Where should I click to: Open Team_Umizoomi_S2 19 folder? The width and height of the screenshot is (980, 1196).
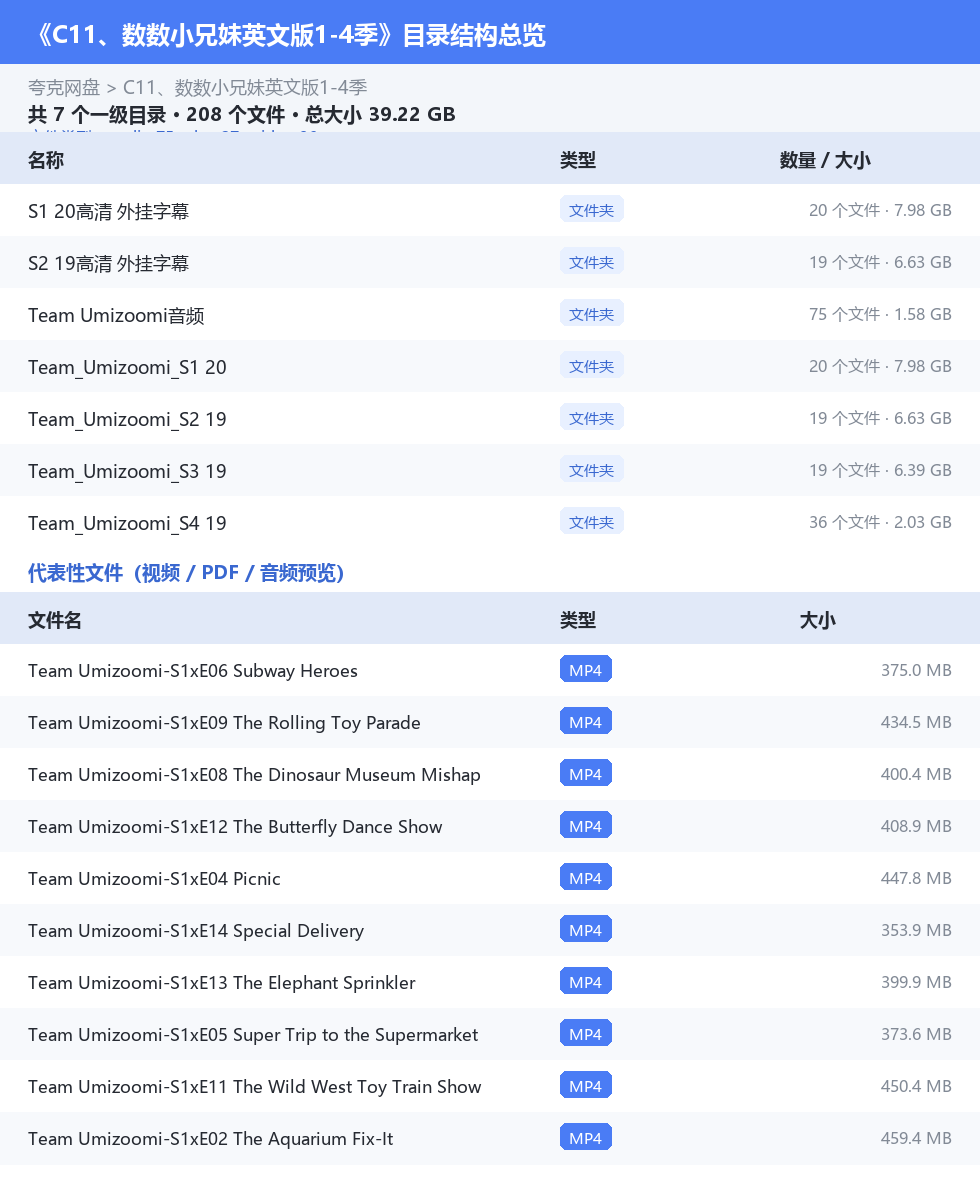click(490, 419)
